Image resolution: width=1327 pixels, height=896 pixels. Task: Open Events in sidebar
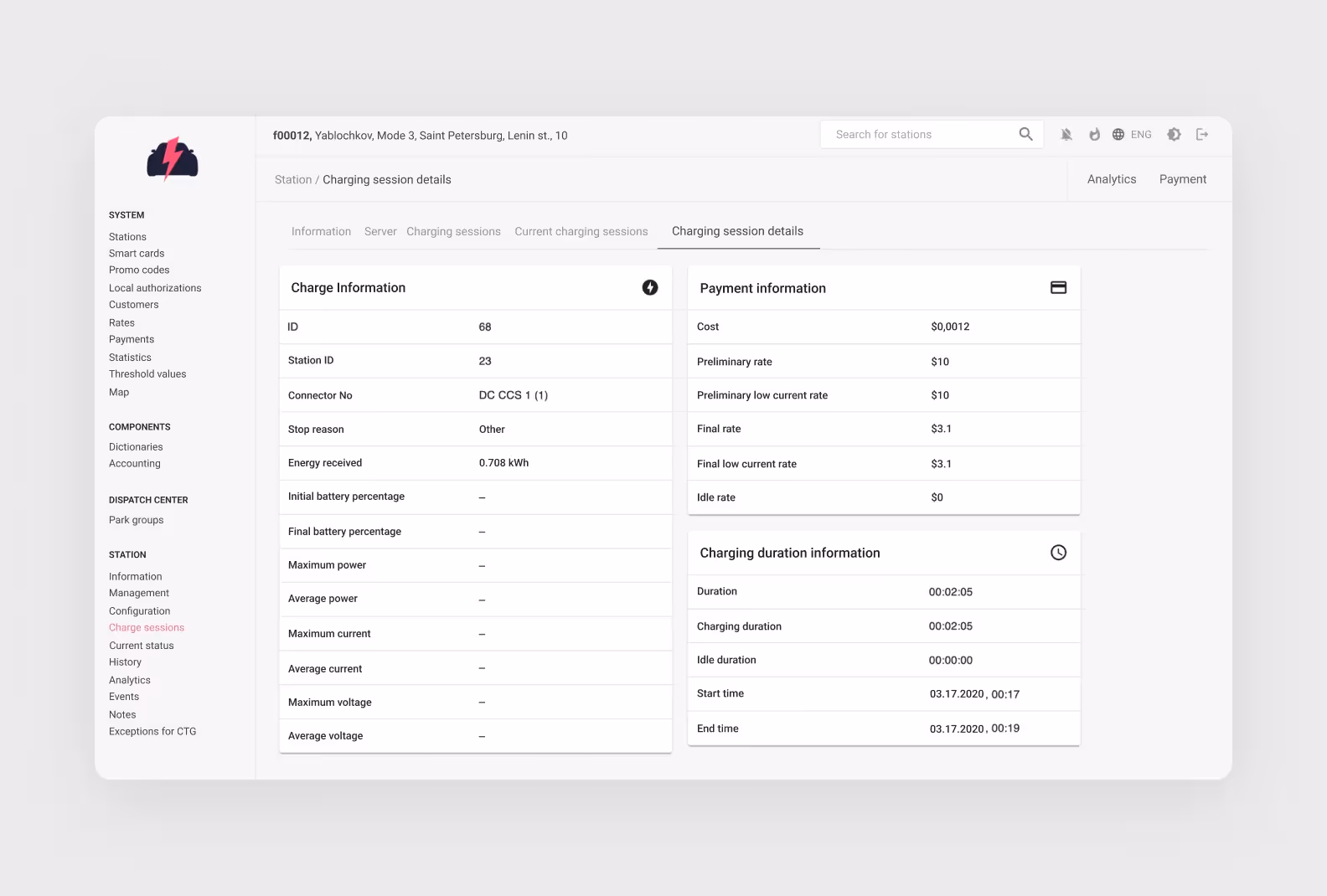124,697
